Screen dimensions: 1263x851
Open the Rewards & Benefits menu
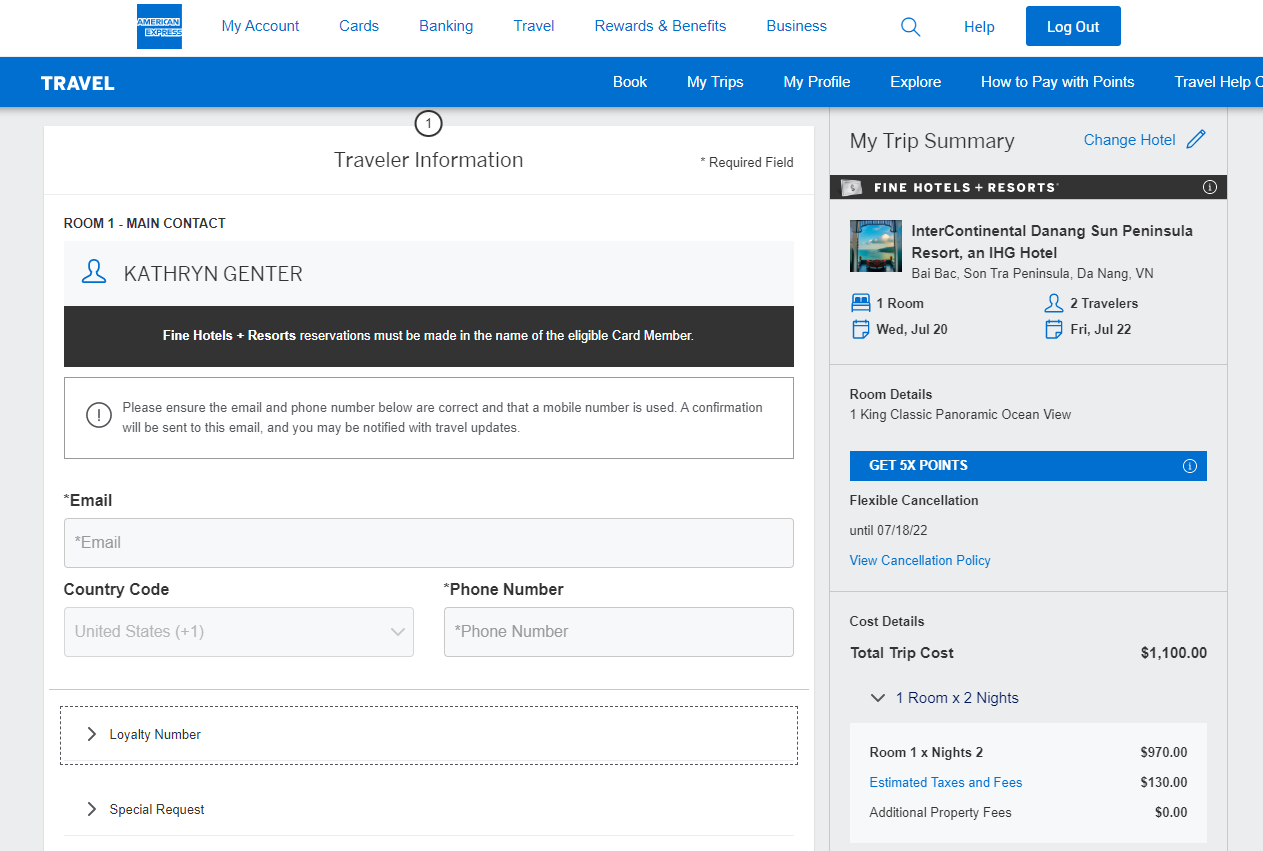pos(660,26)
